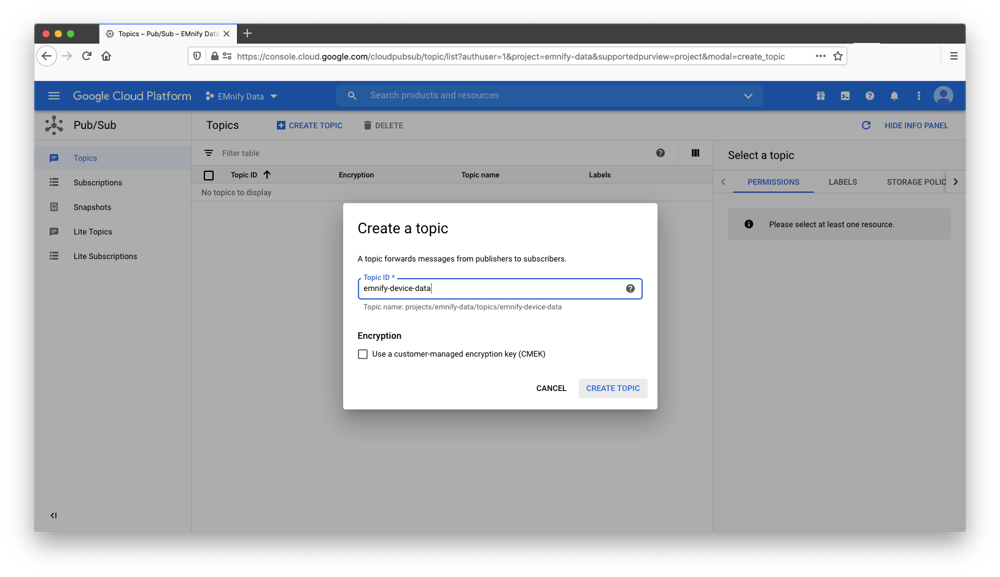Switch to the Permissions tab

click(x=773, y=182)
